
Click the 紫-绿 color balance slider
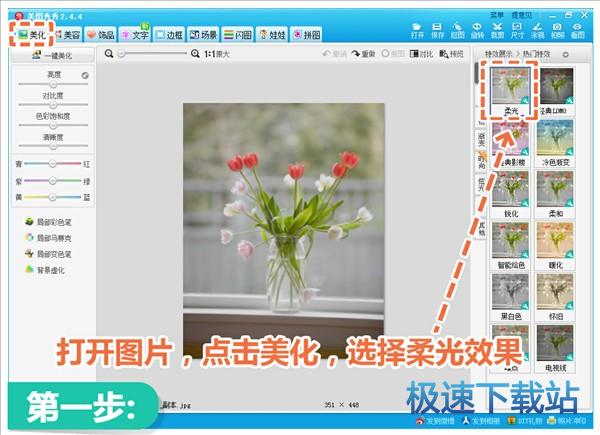coord(53,181)
